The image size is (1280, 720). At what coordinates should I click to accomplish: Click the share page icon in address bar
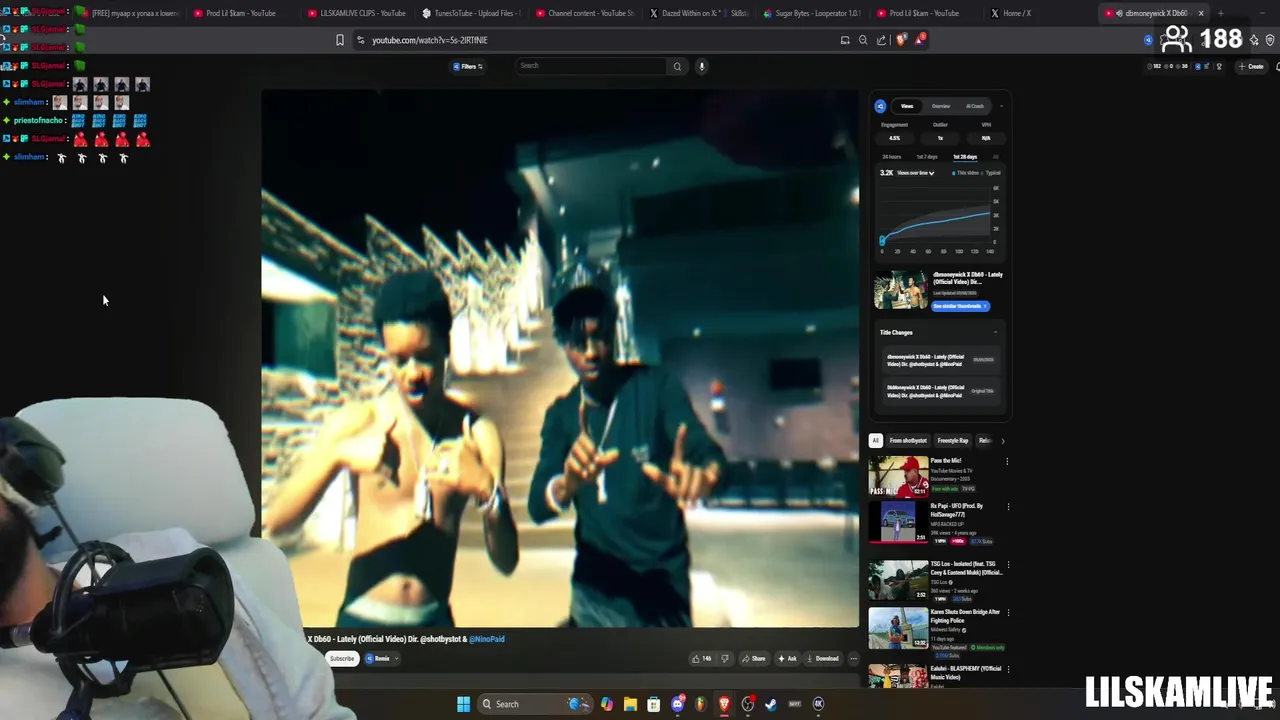[881, 40]
